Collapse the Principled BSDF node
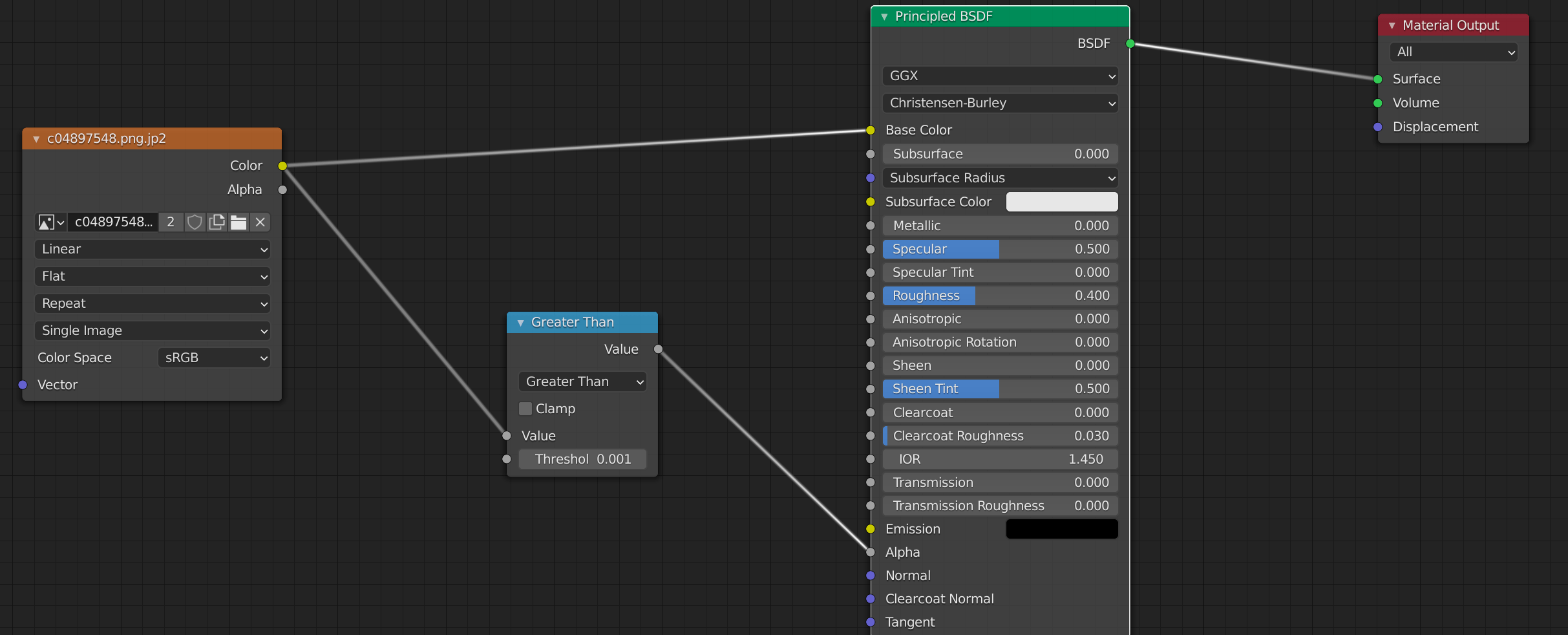Viewport: 1568px width, 635px height. pos(884,16)
